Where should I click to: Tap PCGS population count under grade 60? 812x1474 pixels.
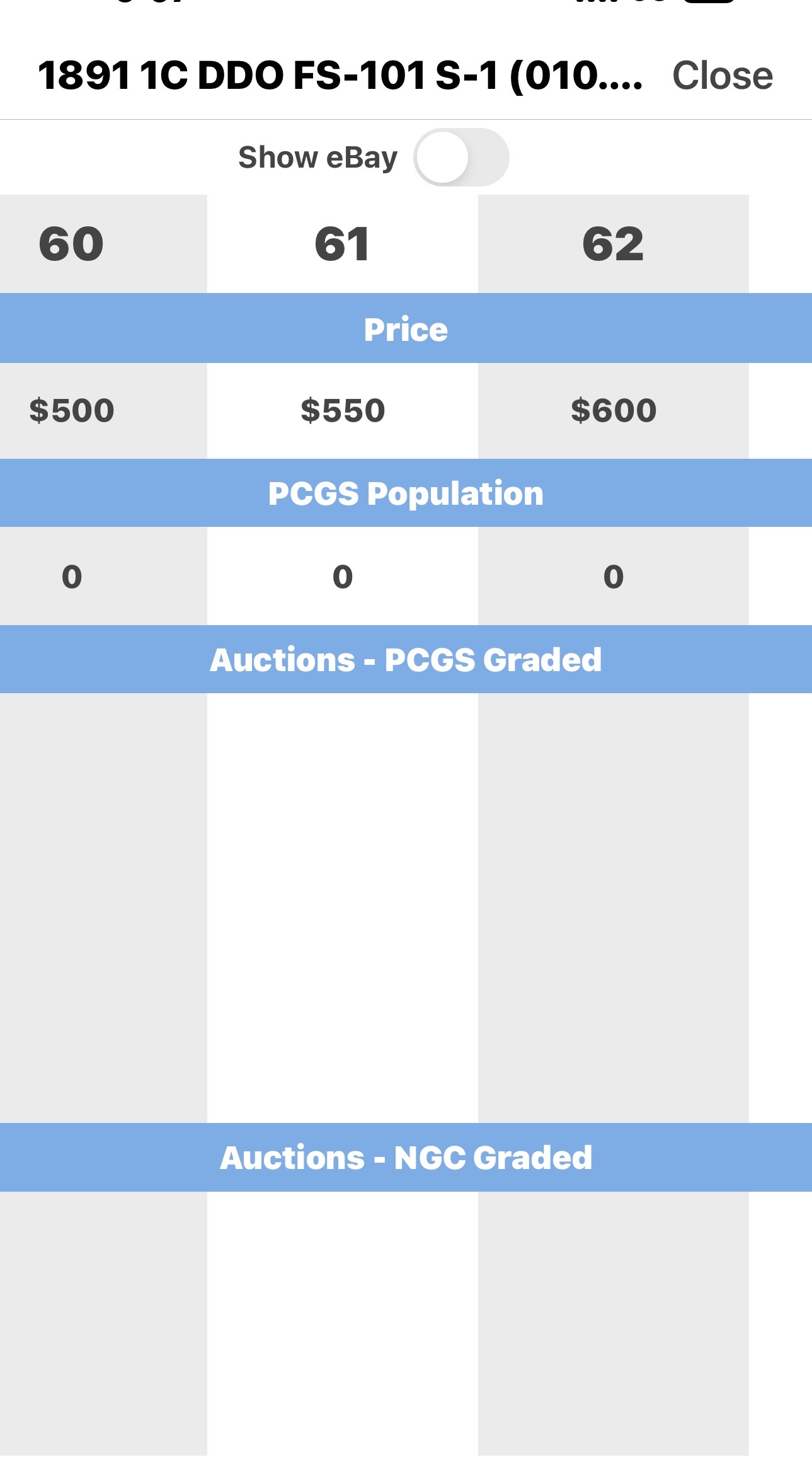72,577
